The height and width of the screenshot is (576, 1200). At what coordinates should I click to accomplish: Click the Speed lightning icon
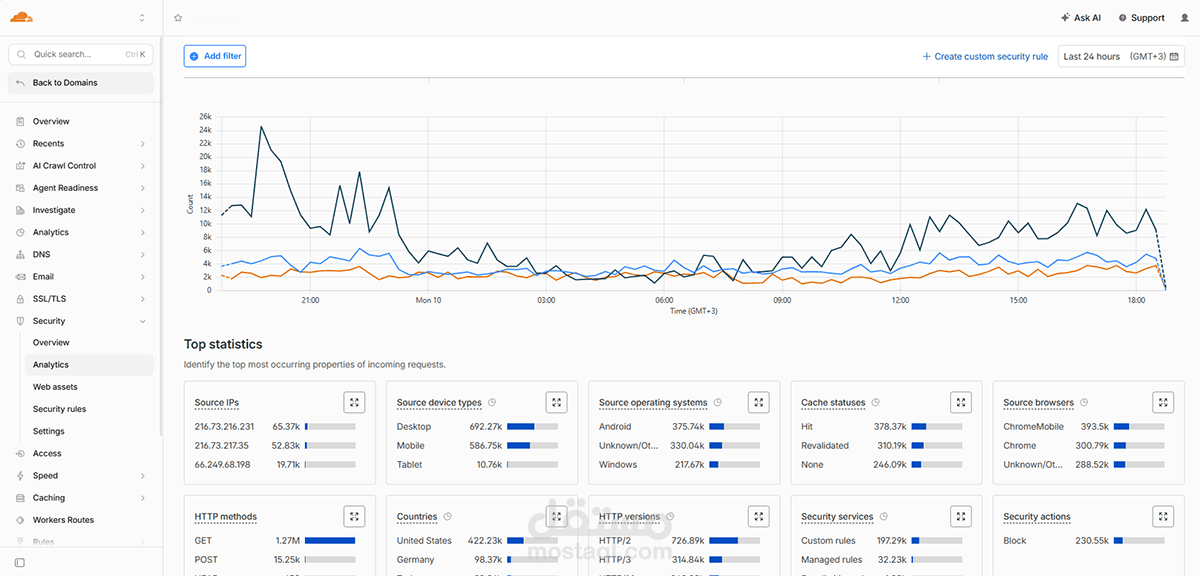(x=21, y=476)
